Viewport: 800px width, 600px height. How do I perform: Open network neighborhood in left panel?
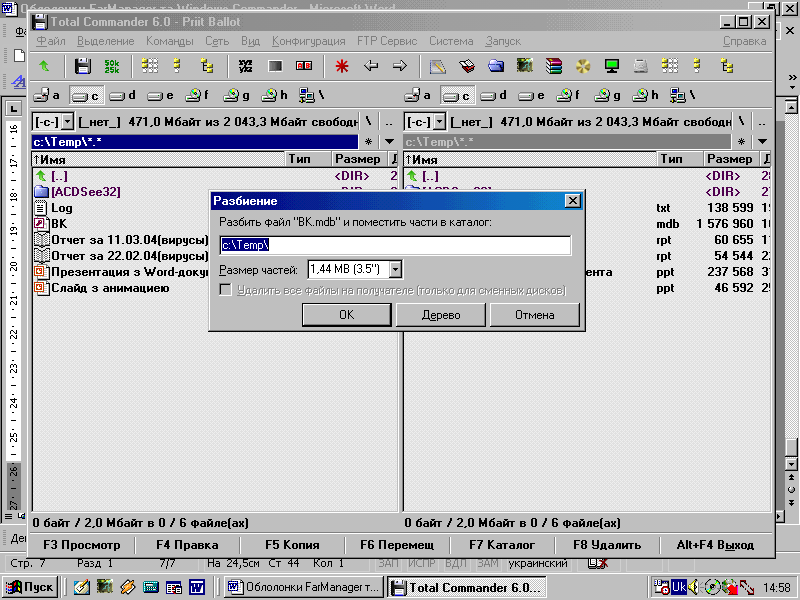[x=311, y=95]
